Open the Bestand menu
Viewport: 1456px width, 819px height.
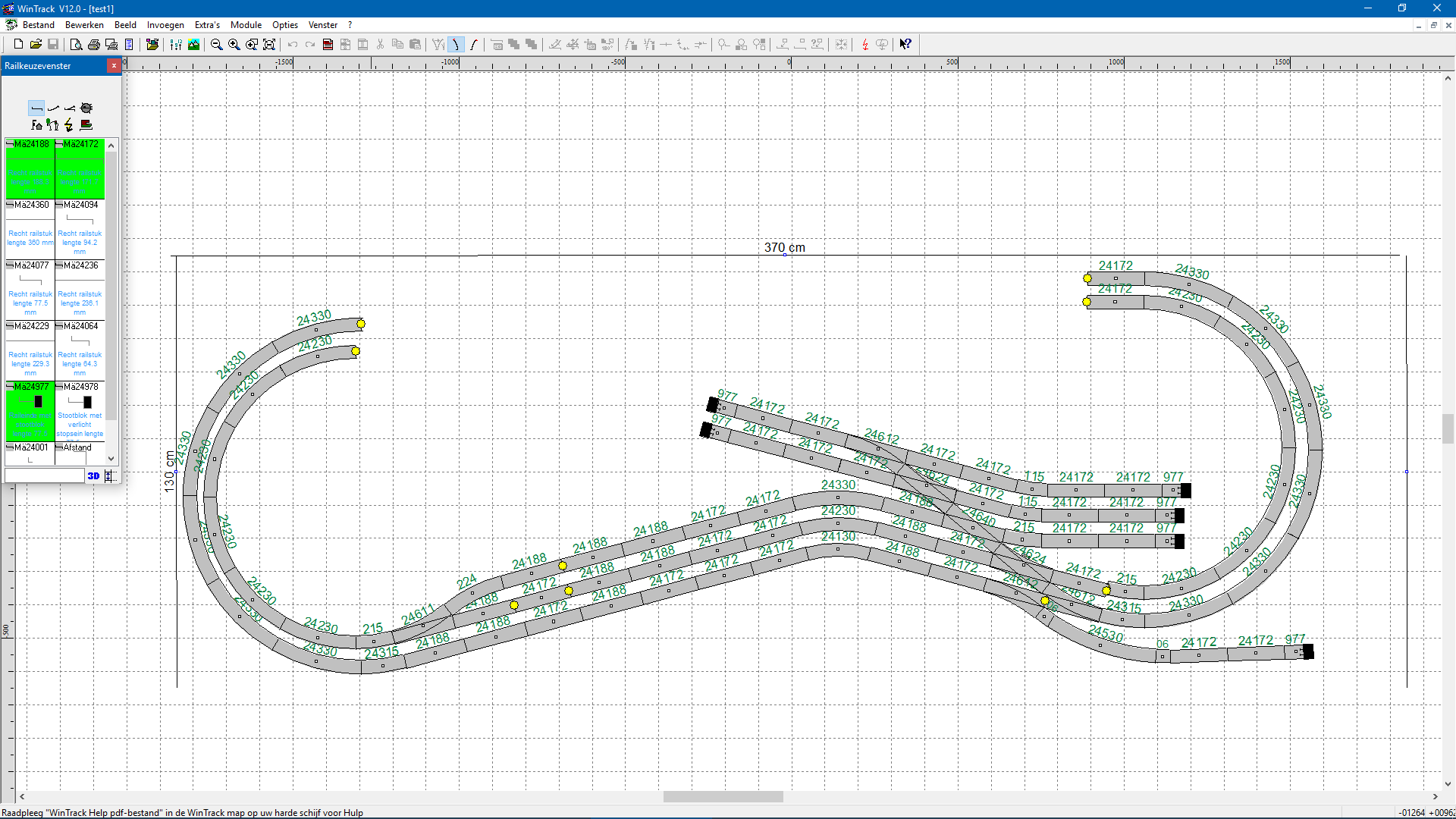39,25
